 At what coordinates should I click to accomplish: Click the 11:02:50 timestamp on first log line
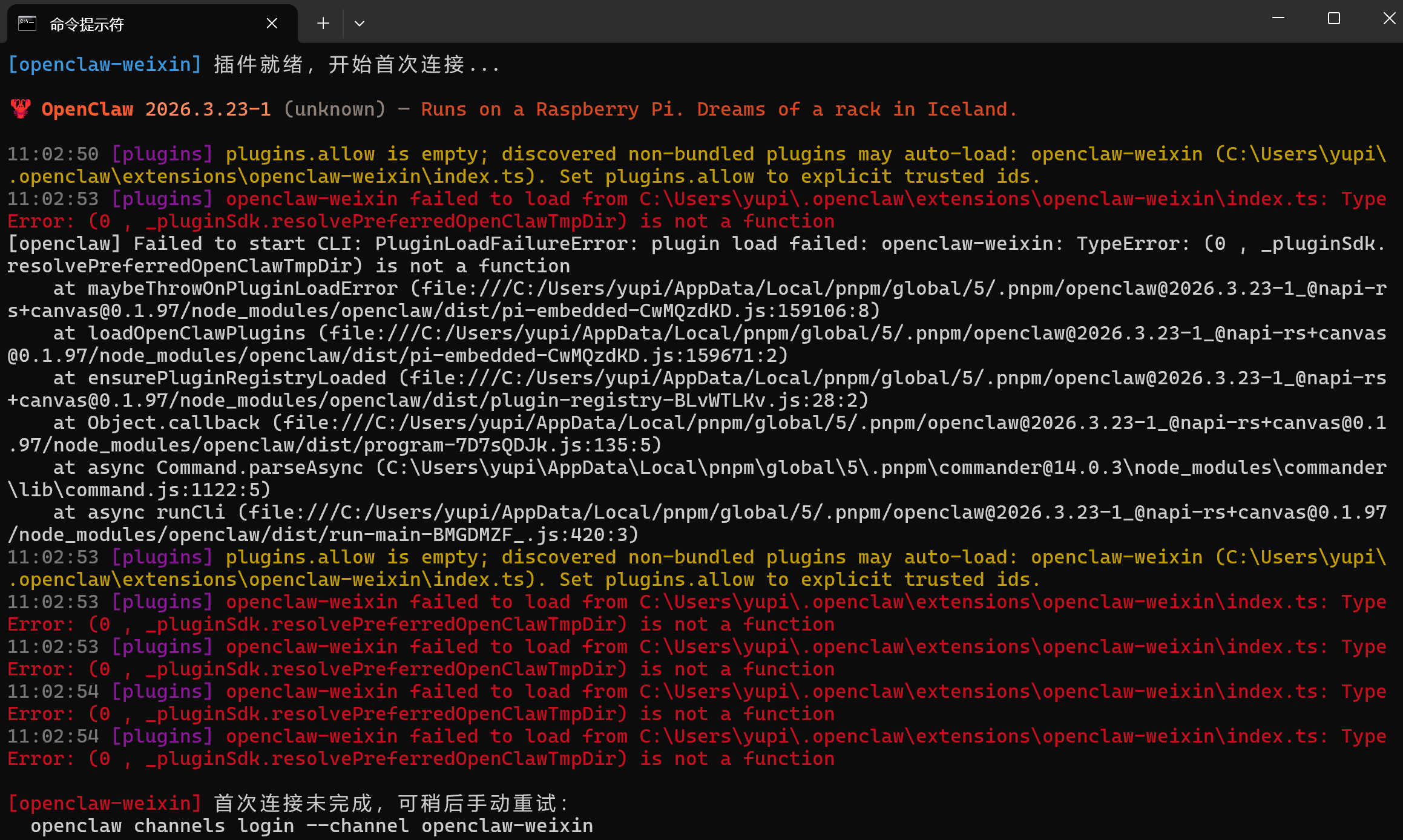click(x=53, y=154)
